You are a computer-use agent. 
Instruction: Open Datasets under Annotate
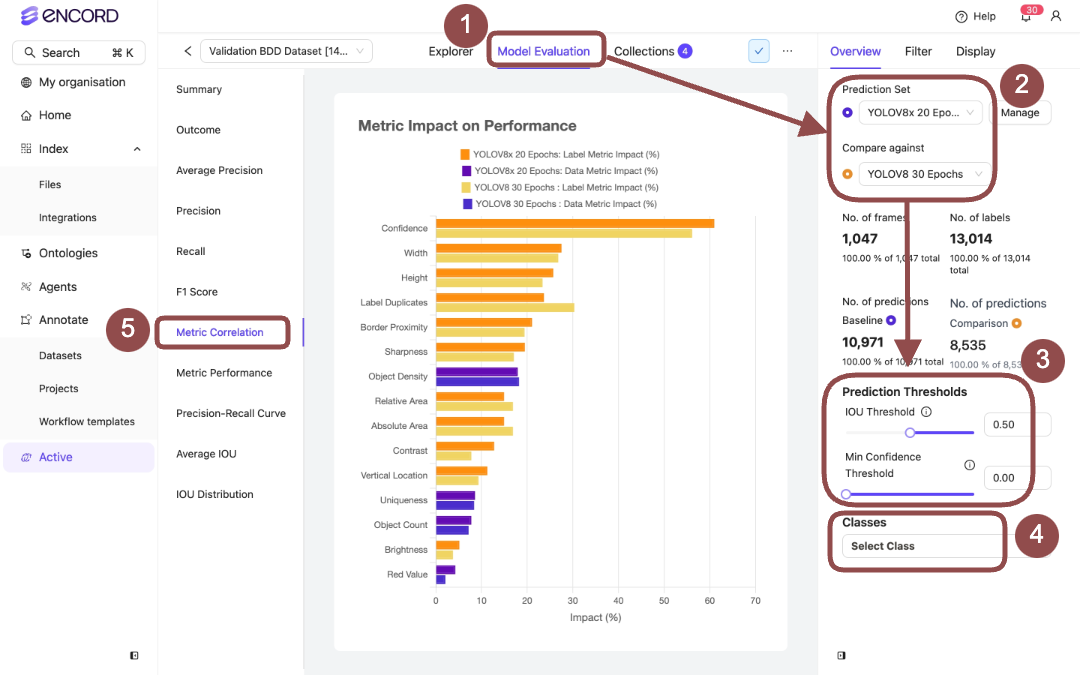(60, 355)
